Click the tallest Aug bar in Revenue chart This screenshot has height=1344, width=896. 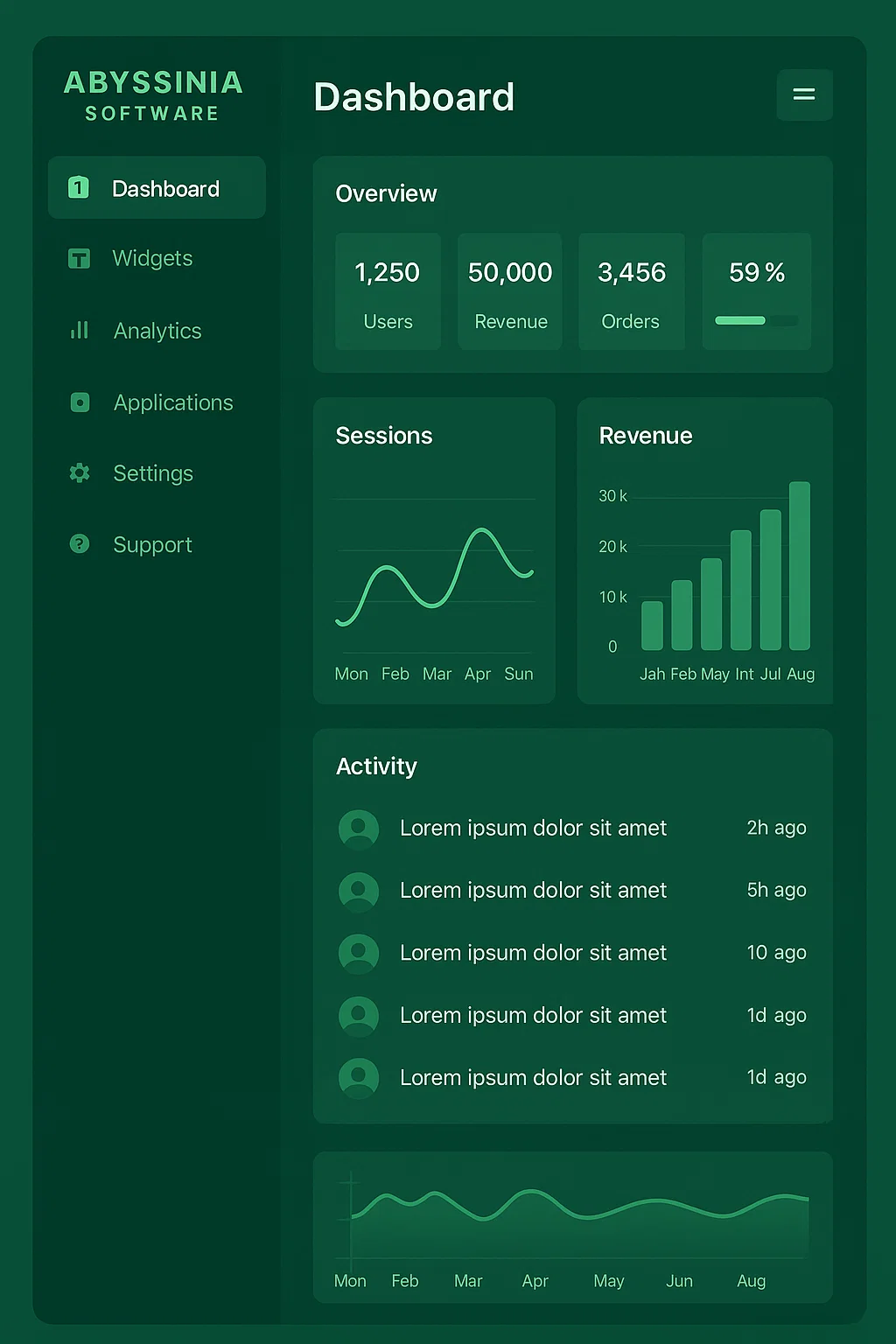coord(800,565)
